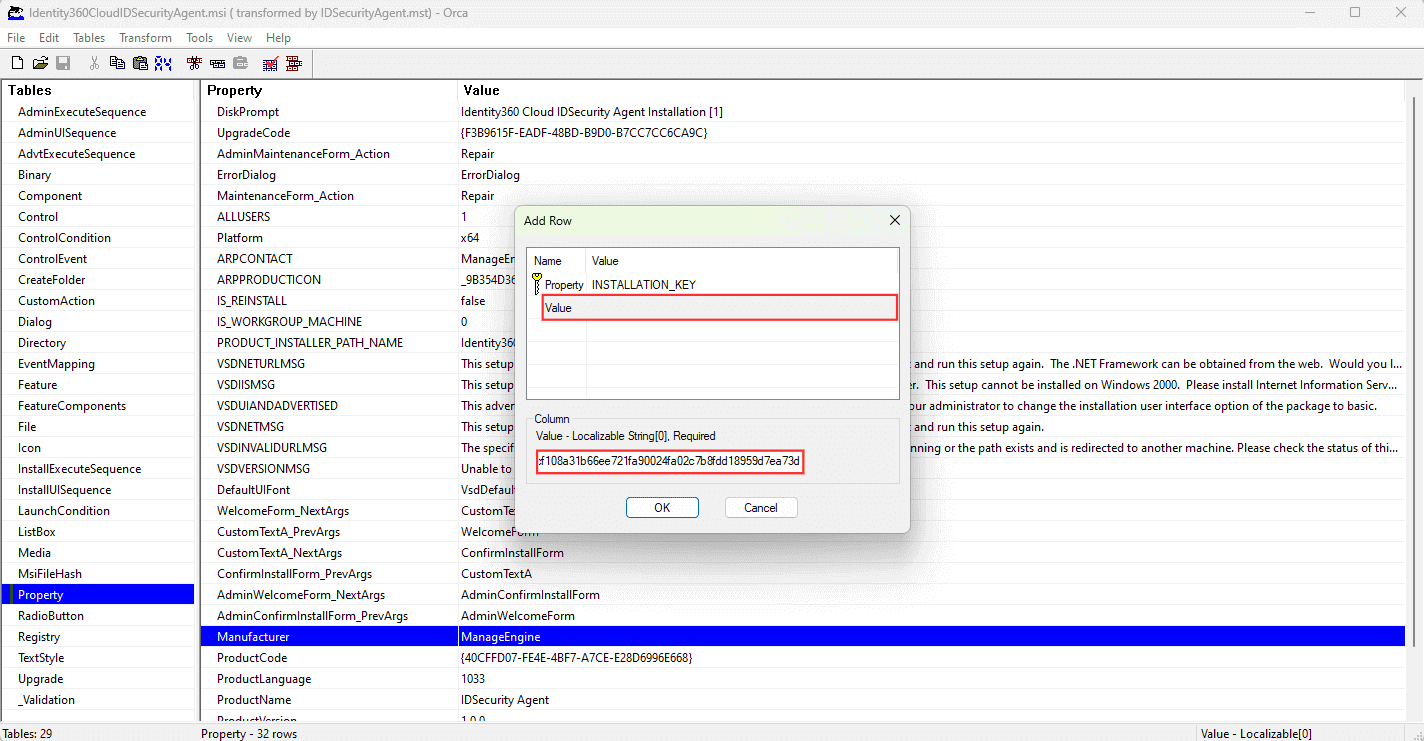Click the Orca app icon in title bar
Viewport: 1424px width, 741px height.
tap(15, 12)
